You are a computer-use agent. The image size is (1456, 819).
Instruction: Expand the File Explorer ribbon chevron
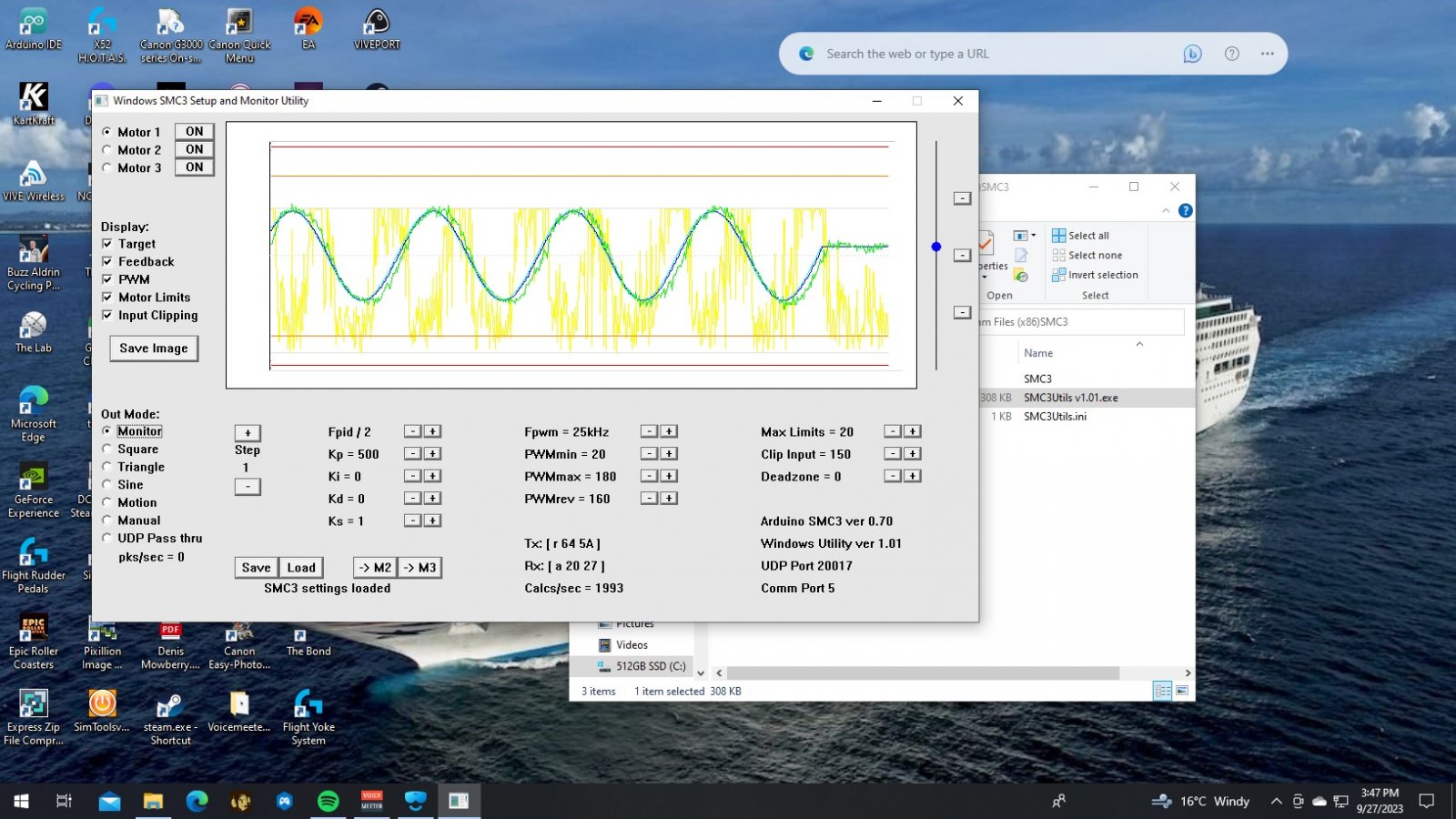[x=1166, y=211]
